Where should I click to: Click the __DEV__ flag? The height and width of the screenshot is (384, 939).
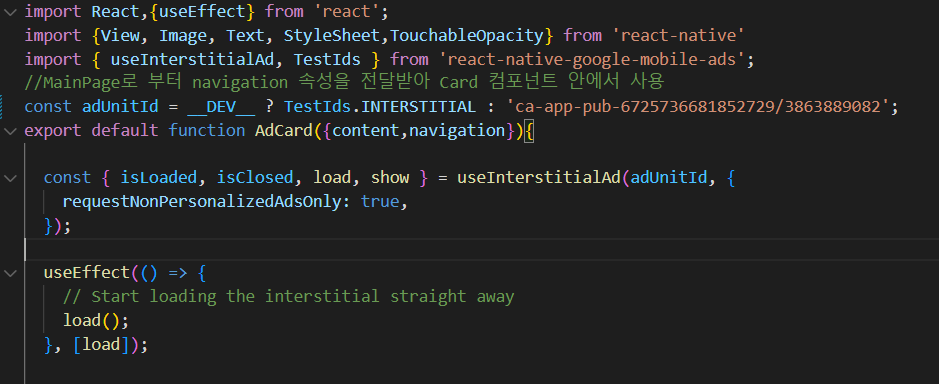click(x=222, y=107)
